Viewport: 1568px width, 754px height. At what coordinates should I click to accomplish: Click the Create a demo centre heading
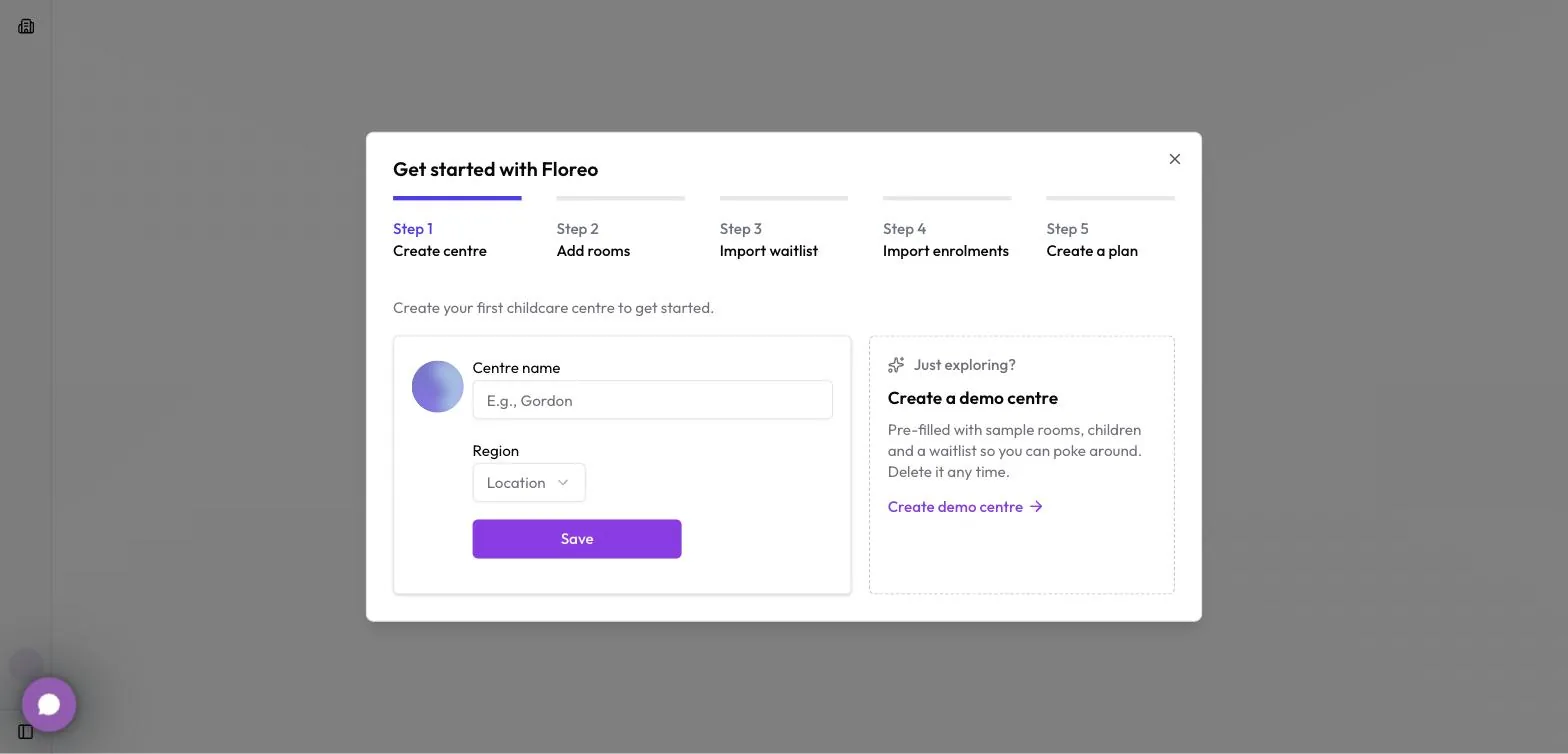click(x=973, y=398)
